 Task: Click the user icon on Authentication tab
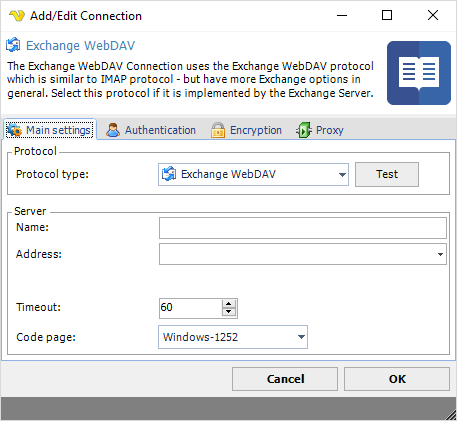click(113, 130)
